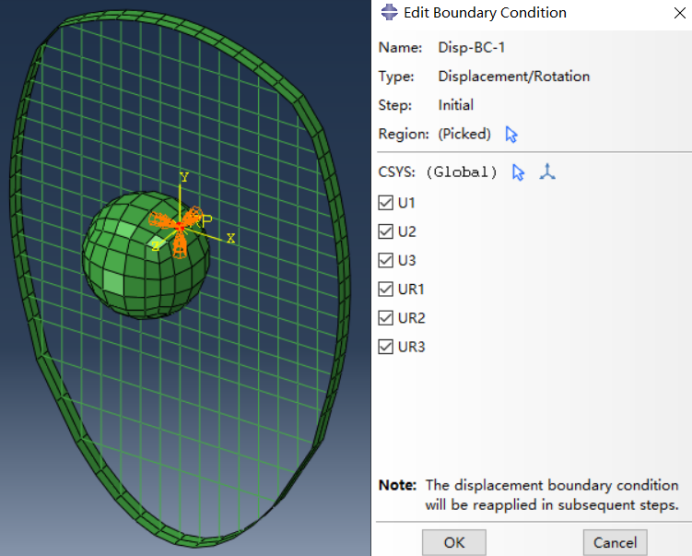Screen dimensions: 692x556
Task: Cancel the boundary condition edit
Action: tap(614, 542)
